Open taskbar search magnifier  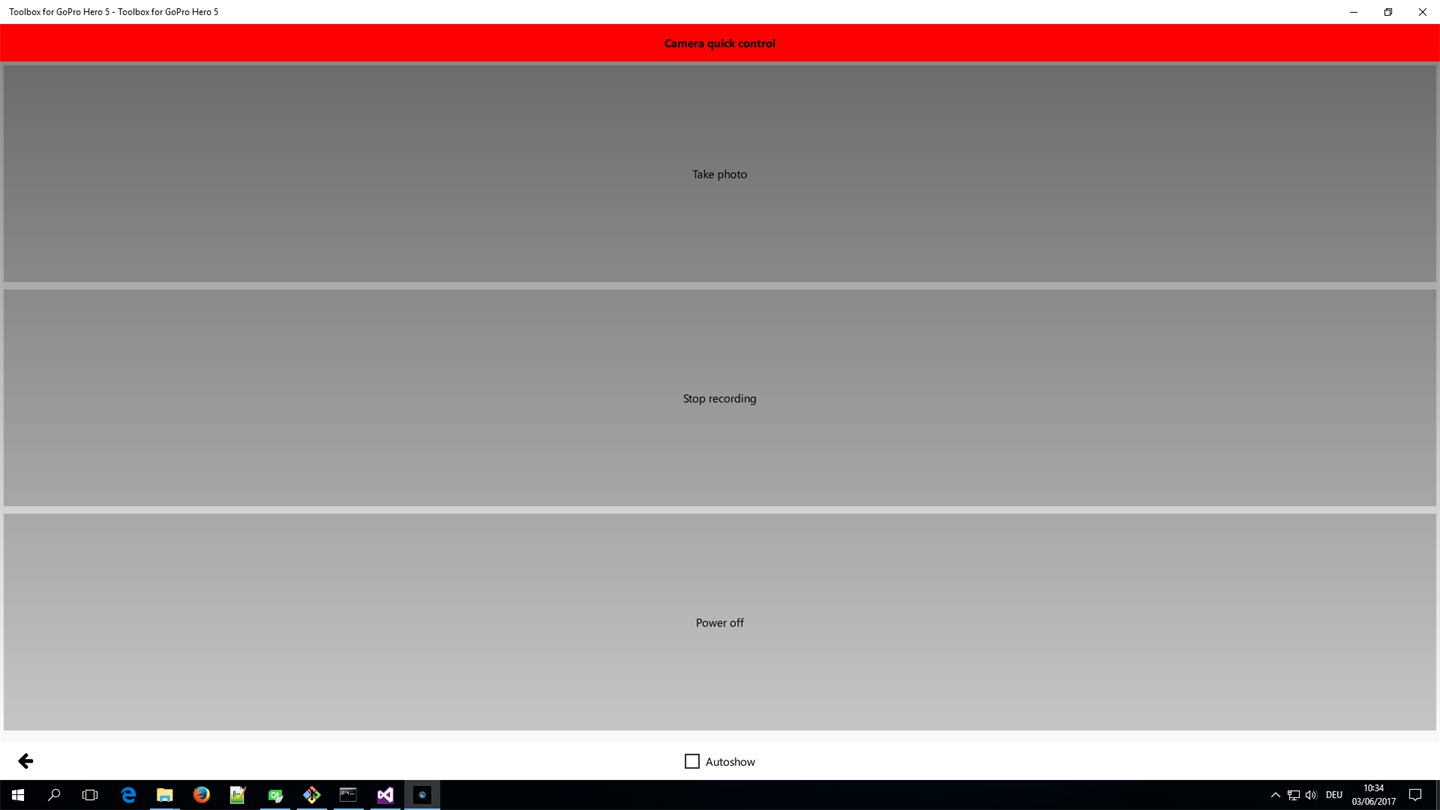pyautogui.click(x=54, y=795)
